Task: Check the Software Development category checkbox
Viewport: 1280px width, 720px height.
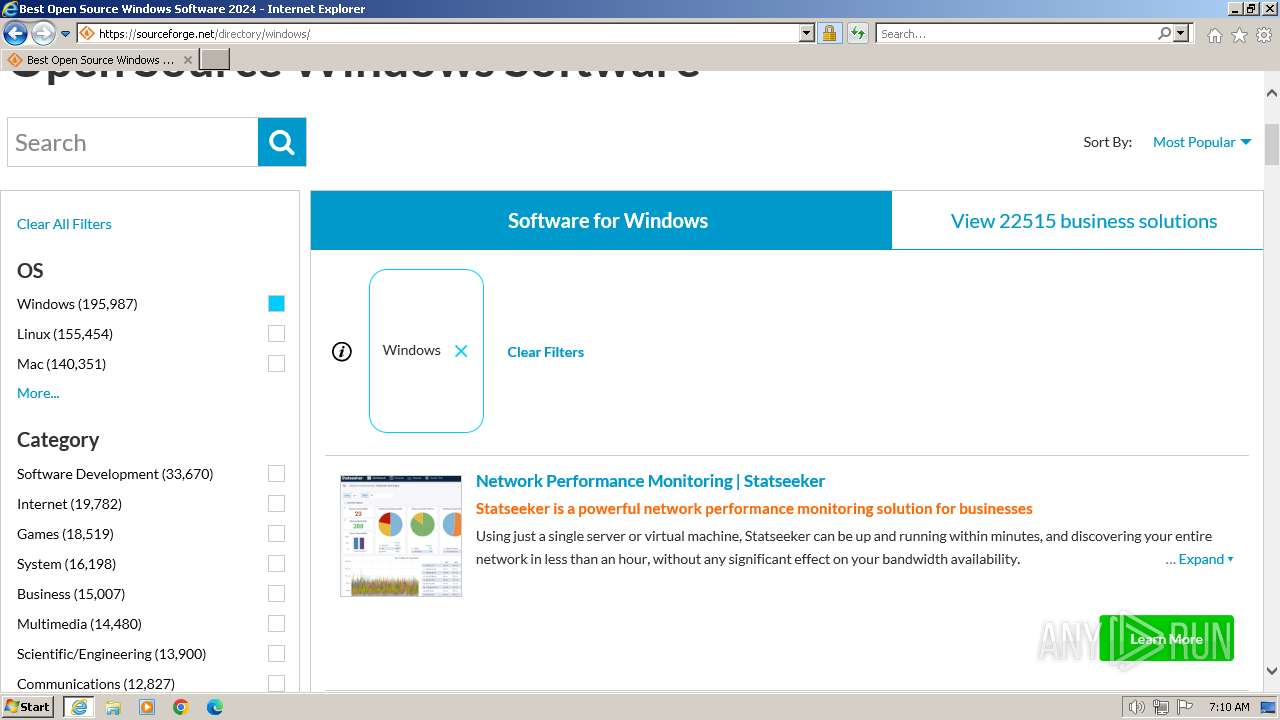Action: 276,474
